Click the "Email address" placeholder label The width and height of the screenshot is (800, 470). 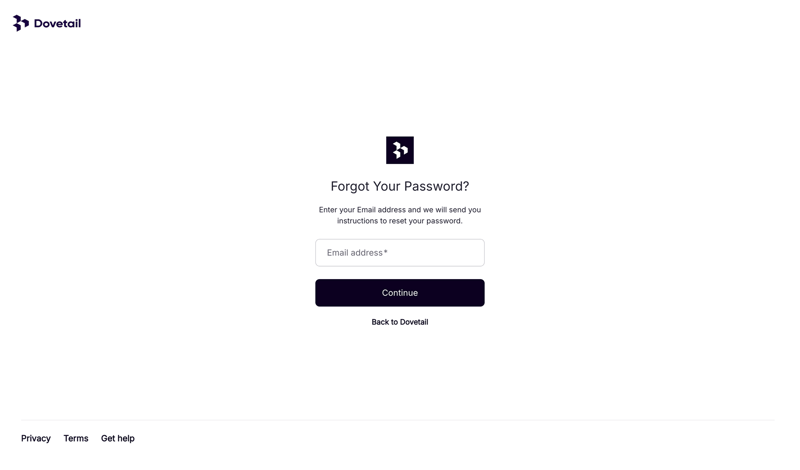tap(355, 253)
